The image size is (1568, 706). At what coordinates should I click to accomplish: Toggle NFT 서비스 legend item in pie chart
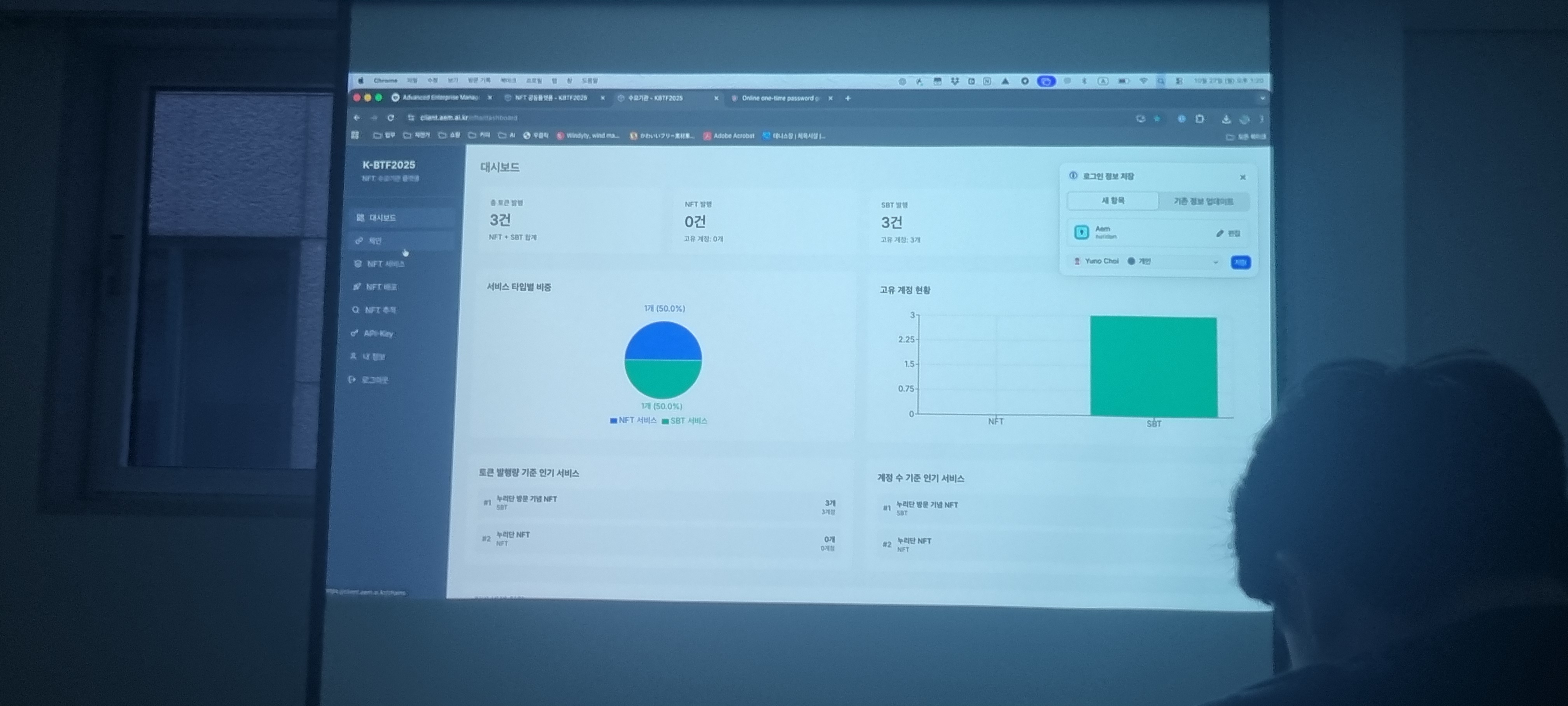coord(633,421)
